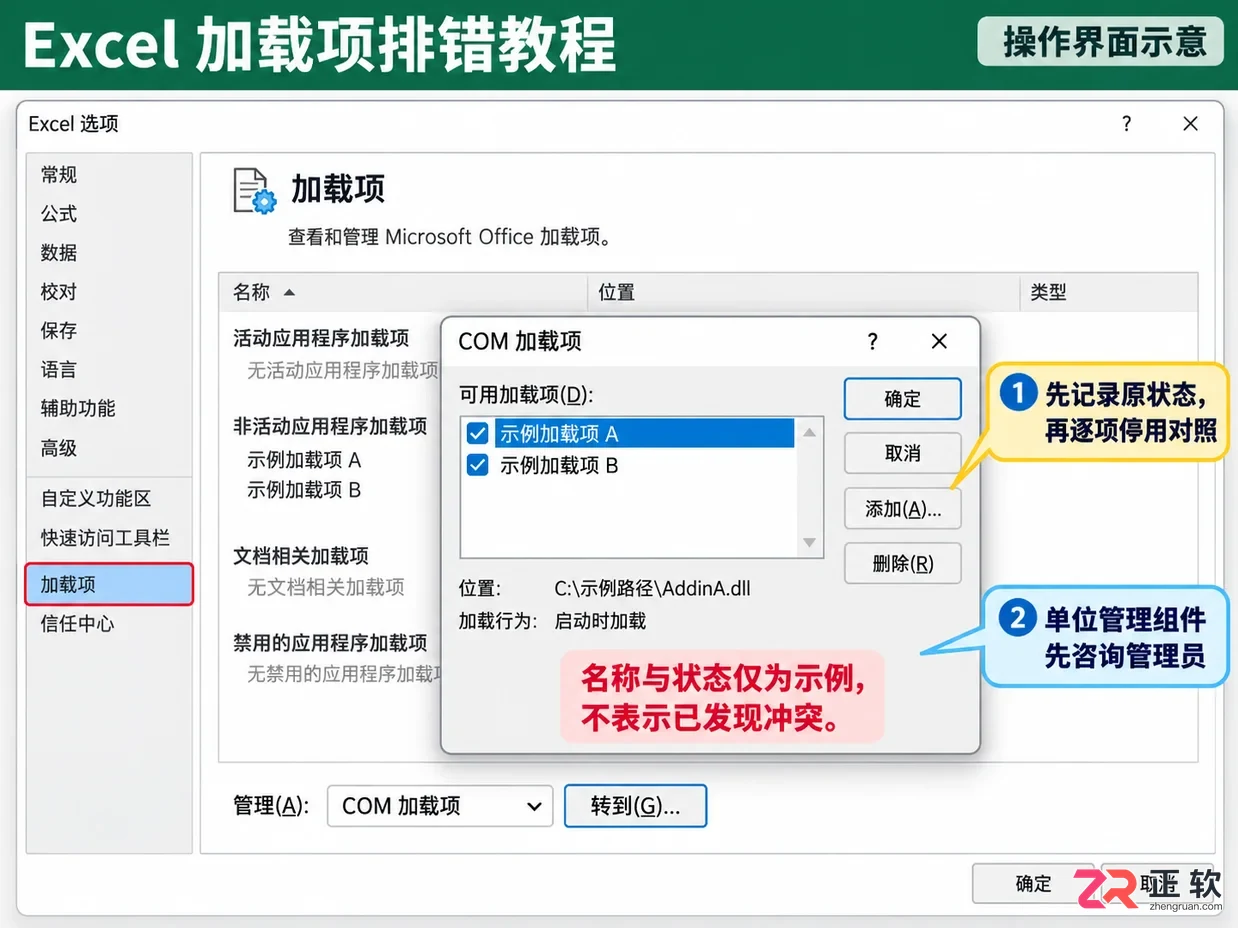Close the Excel 选项 window with X

pyautogui.click(x=1190, y=124)
